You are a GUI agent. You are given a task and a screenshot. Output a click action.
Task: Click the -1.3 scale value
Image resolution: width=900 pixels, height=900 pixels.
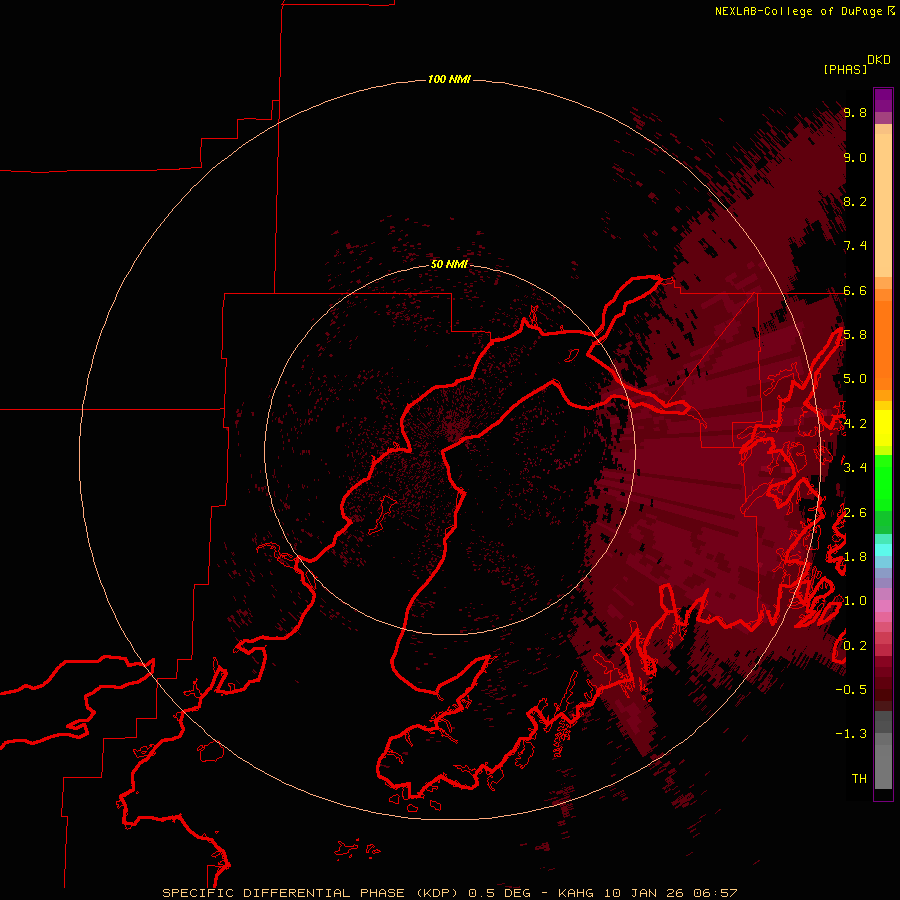pos(851,735)
